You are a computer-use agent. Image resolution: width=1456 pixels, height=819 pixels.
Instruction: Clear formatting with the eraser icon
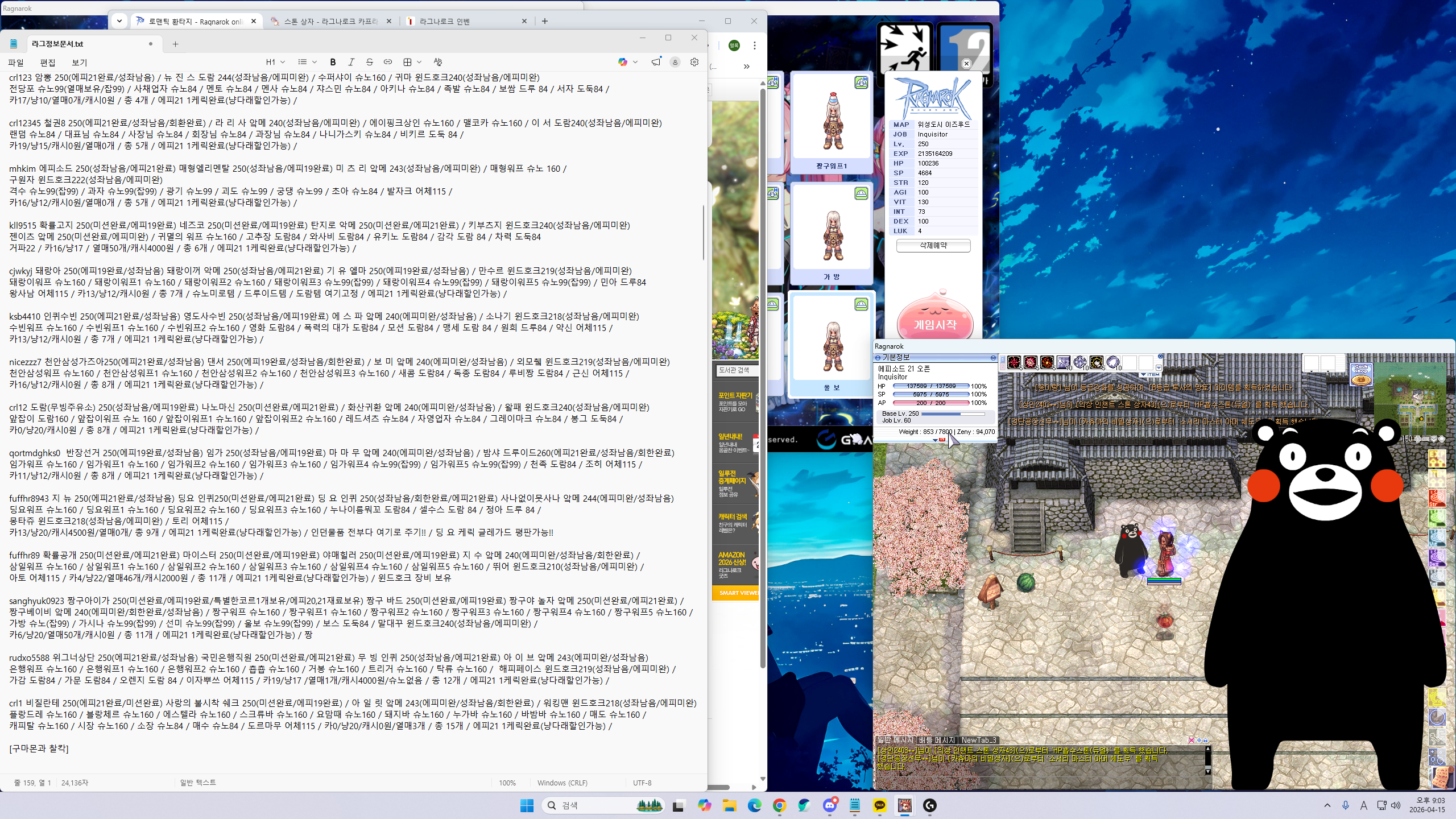click(437, 62)
